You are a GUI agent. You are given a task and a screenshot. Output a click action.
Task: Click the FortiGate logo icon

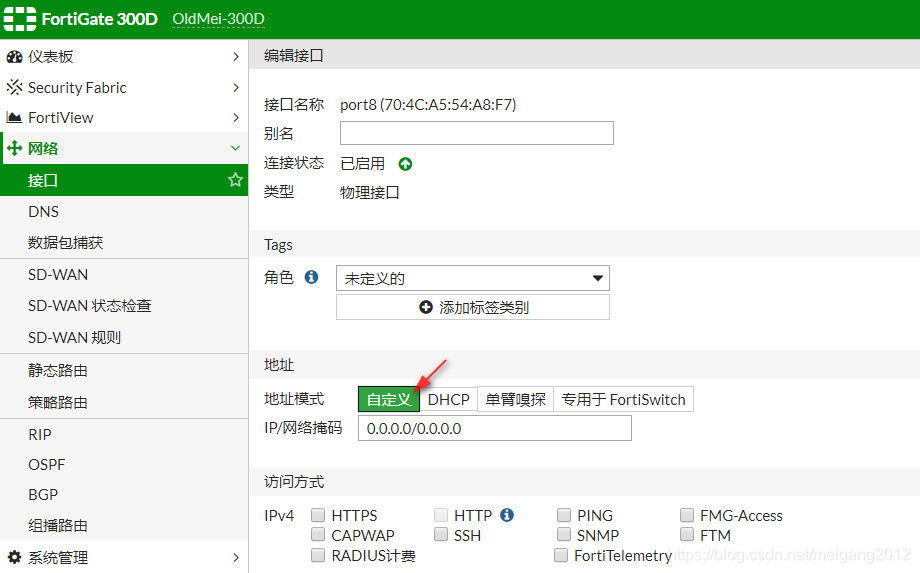pos(19,19)
